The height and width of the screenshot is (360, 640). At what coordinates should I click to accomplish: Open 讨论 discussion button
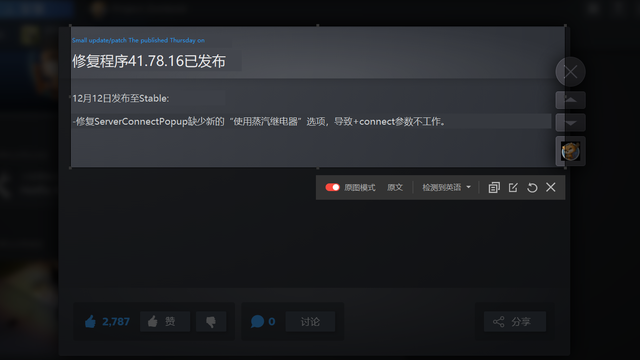pos(310,322)
